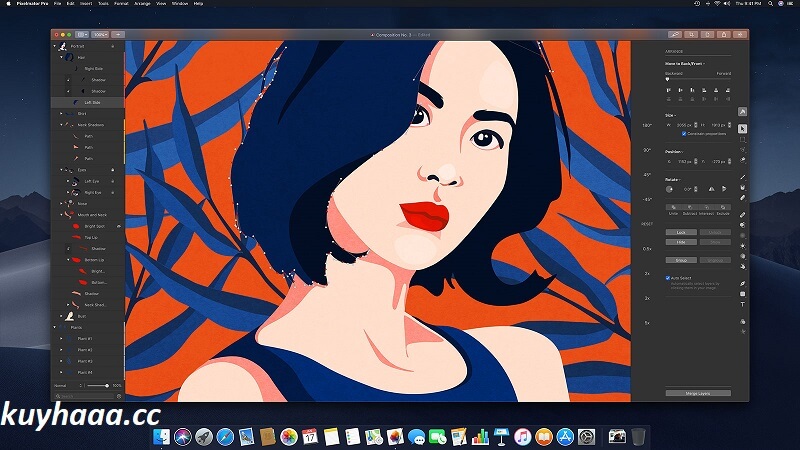Open the Window menu

click(x=180, y=4)
